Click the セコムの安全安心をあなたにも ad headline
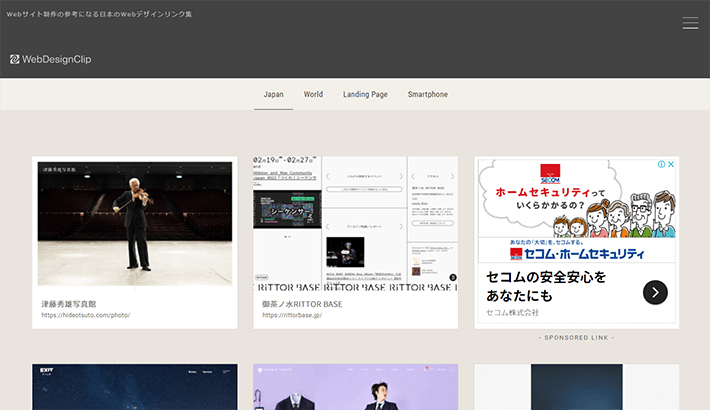The height and width of the screenshot is (410, 710). pyautogui.click(x=546, y=286)
